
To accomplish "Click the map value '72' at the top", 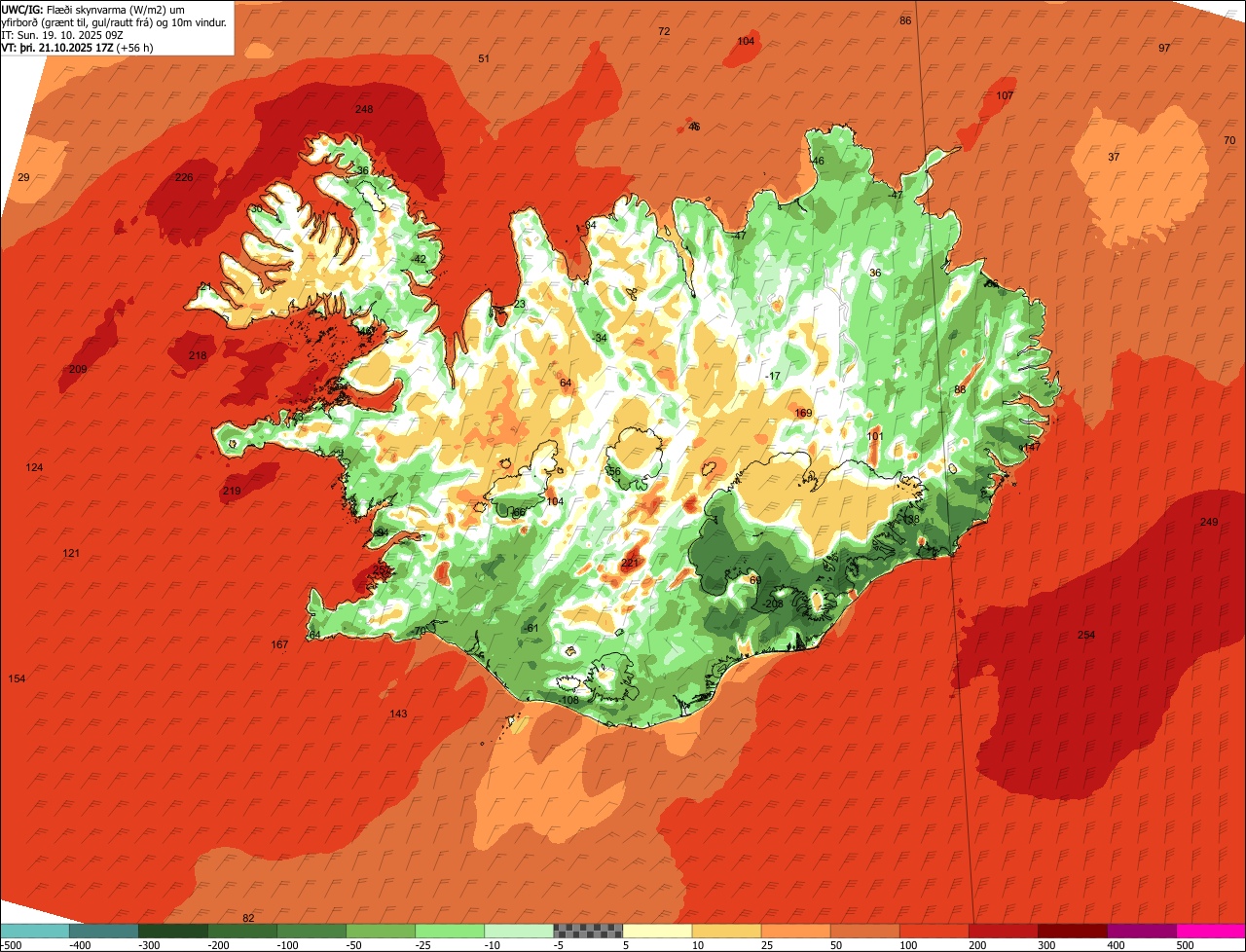I will tap(664, 31).
